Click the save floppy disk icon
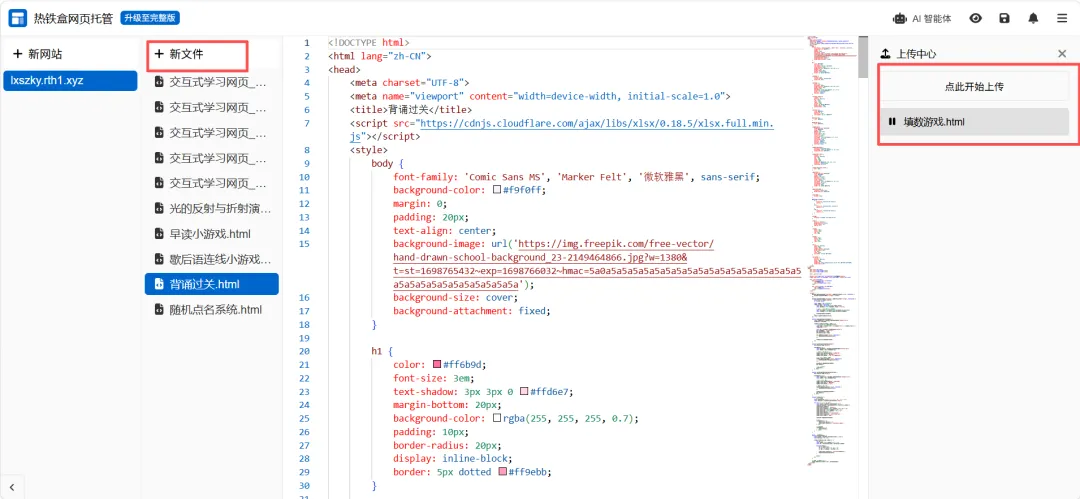 [x=1004, y=19]
